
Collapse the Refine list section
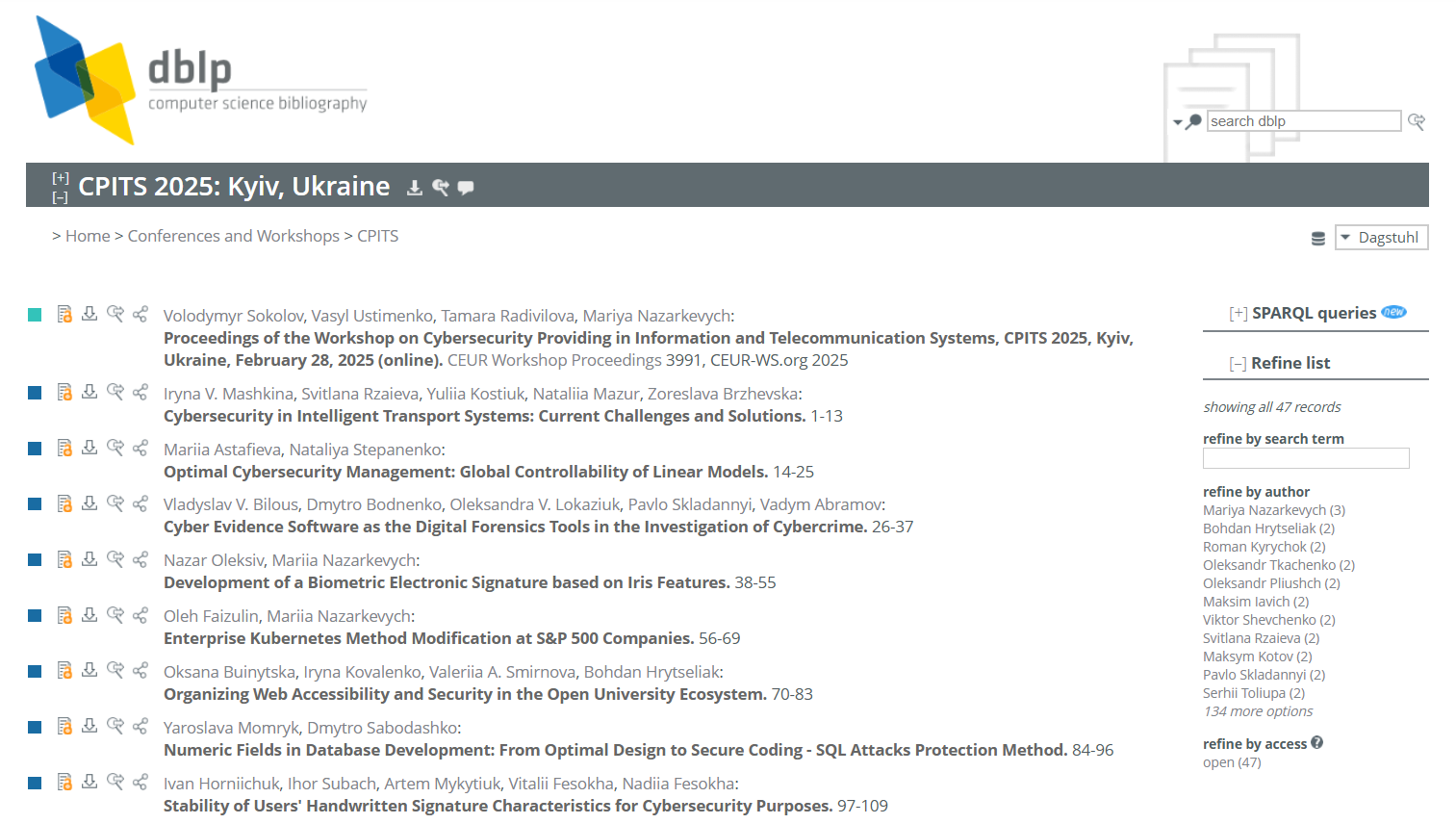1238,364
